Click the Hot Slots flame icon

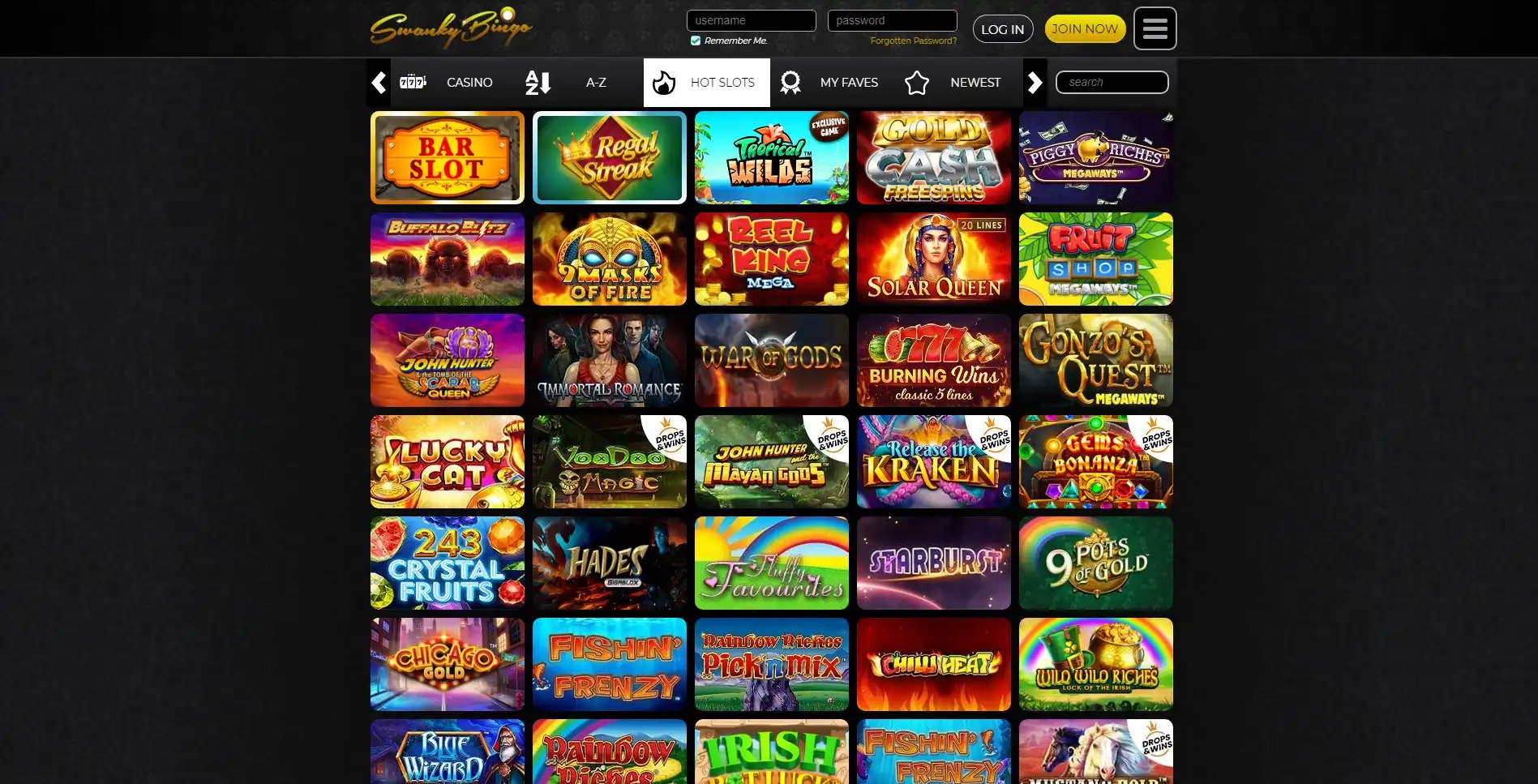pos(664,82)
